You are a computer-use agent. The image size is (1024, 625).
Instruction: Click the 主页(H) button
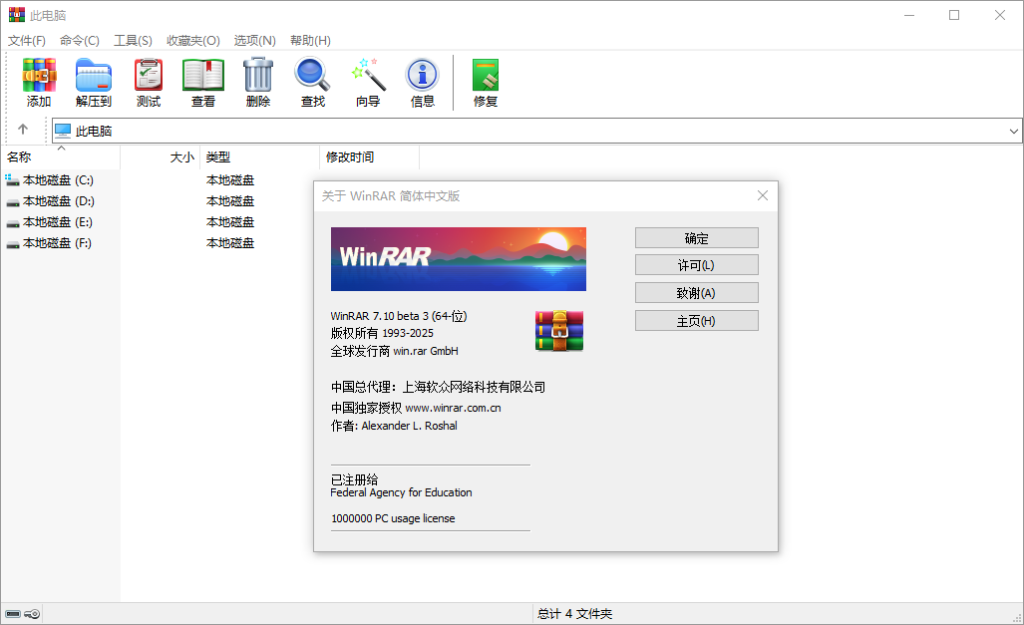[697, 321]
